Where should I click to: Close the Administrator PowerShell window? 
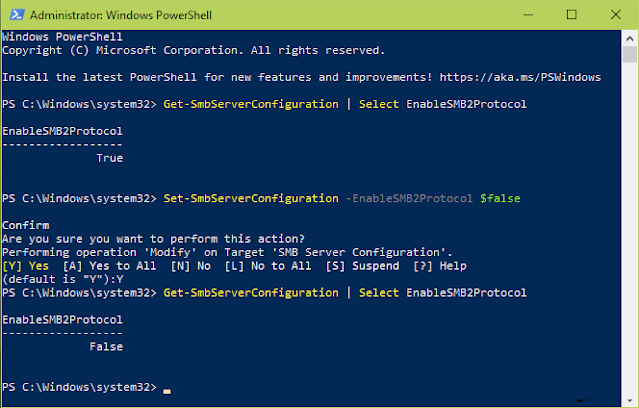tap(616, 15)
